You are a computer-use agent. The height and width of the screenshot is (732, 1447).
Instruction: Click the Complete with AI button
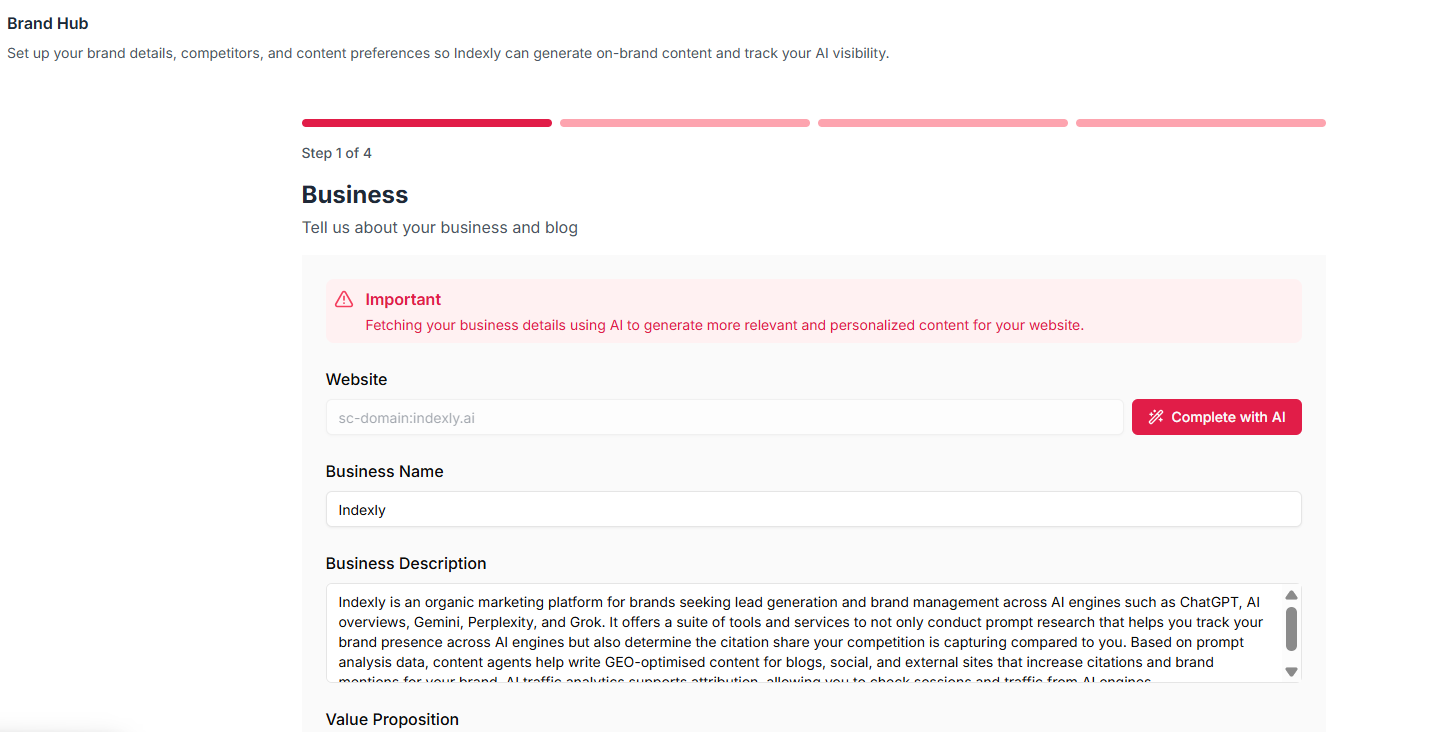click(1216, 417)
